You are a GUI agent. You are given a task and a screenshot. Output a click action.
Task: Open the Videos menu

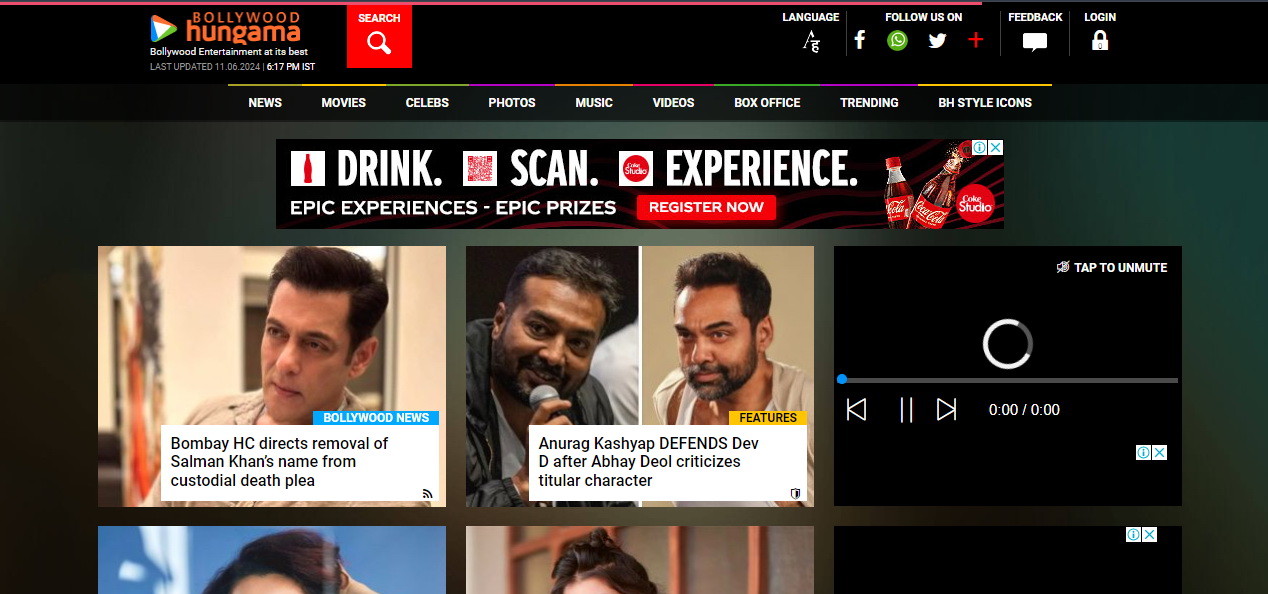click(x=673, y=103)
